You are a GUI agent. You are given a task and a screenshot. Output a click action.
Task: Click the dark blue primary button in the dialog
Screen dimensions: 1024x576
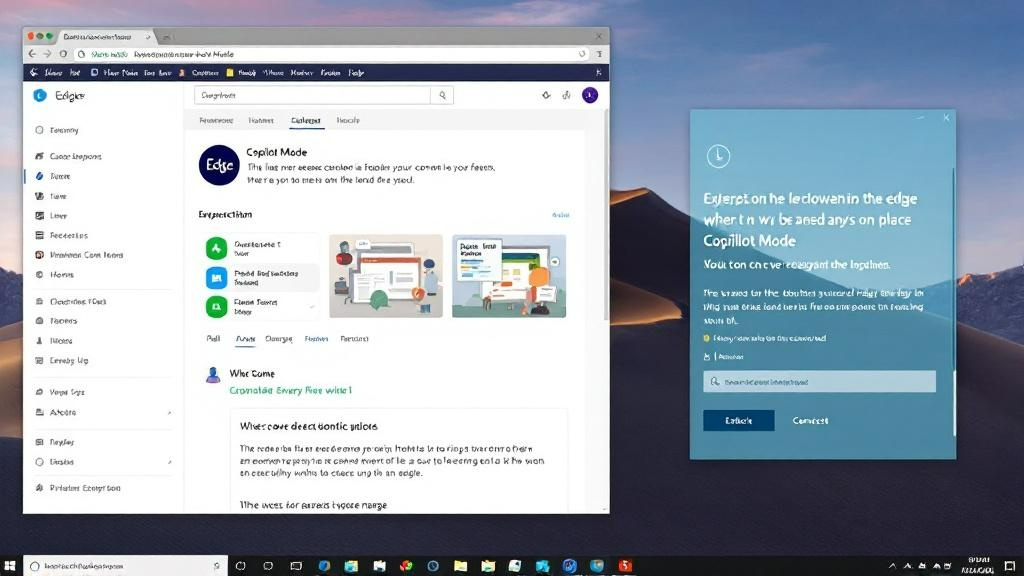point(739,421)
